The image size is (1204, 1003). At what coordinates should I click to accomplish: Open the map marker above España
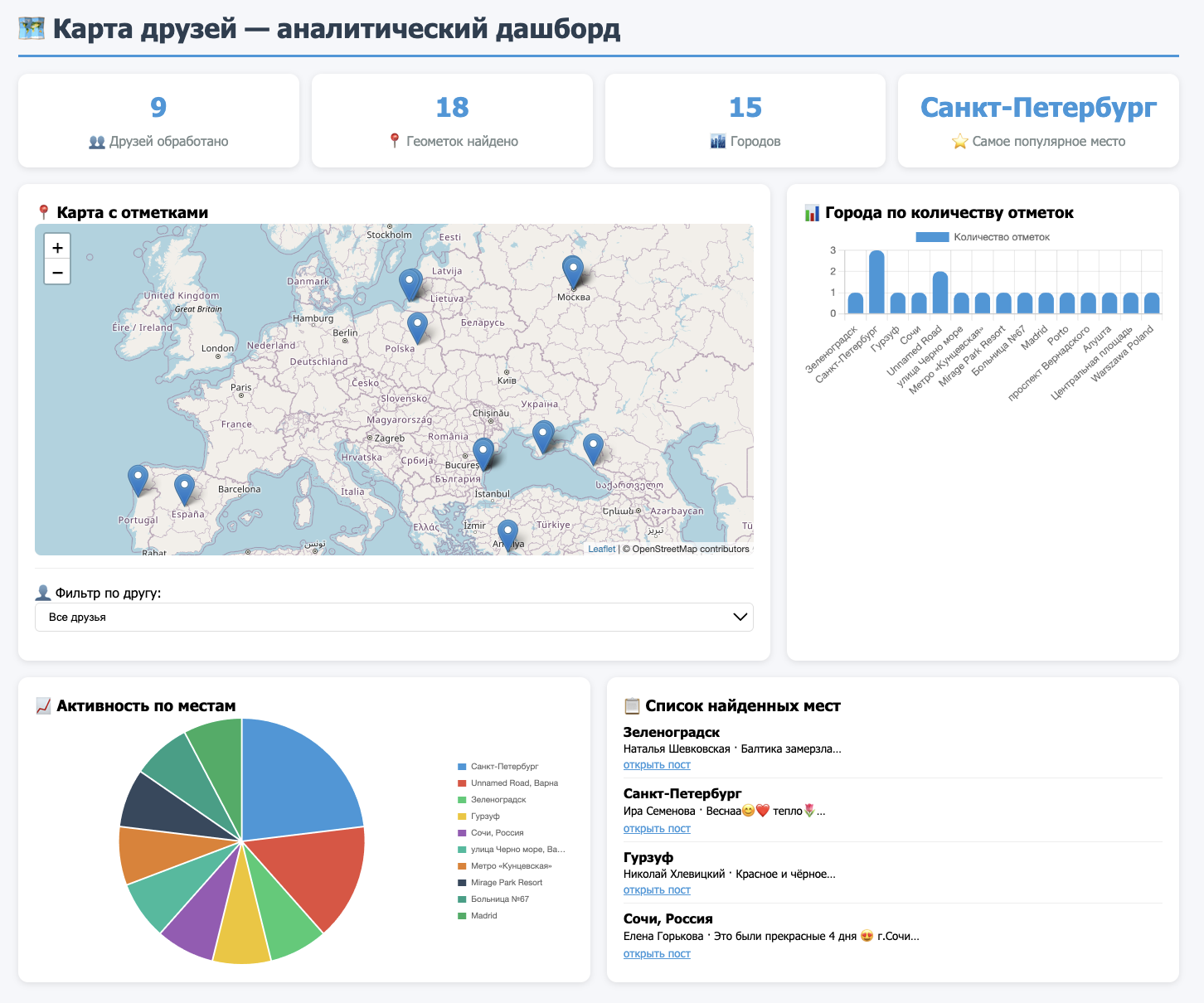pyautogui.click(x=184, y=489)
